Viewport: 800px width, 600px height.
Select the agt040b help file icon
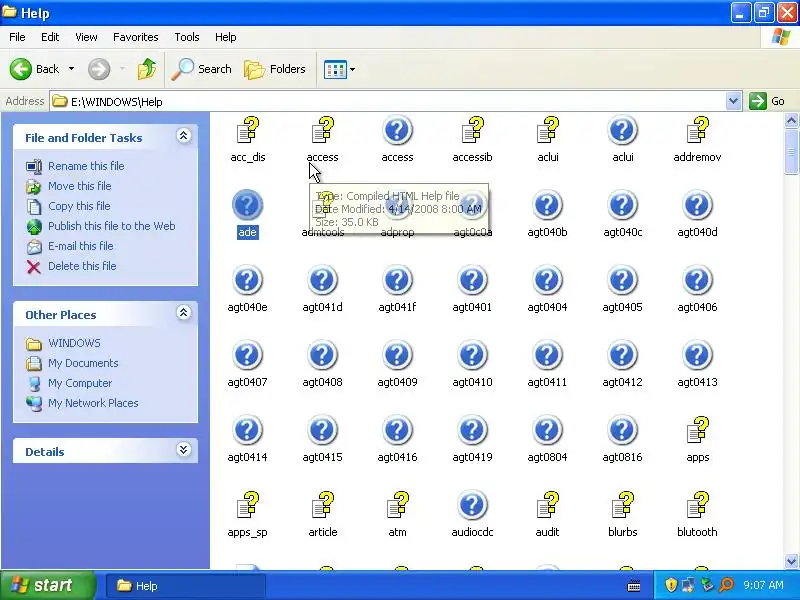point(547,205)
